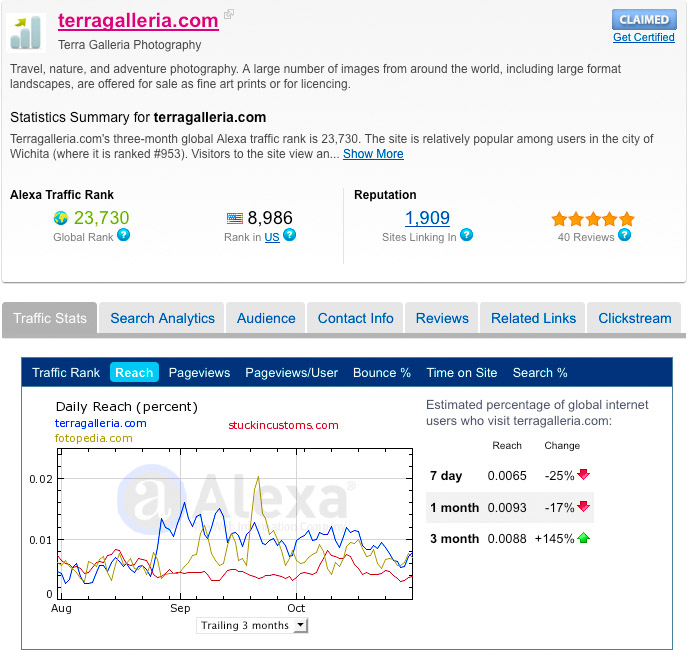Open the external link icon beside terragalleria.com

click(x=228, y=14)
